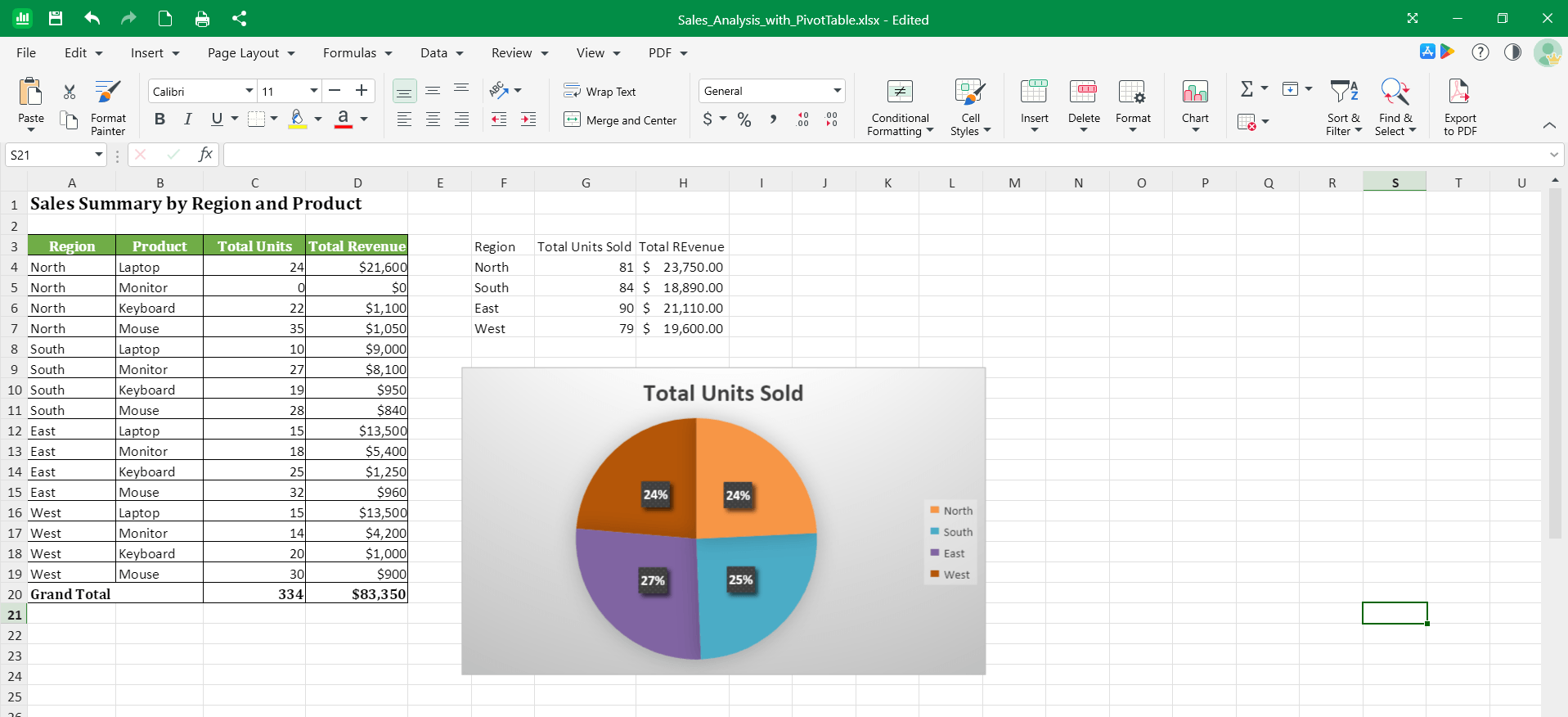The width and height of the screenshot is (1568, 717).
Task: Click the Sort & Filter icon
Action: click(1344, 92)
